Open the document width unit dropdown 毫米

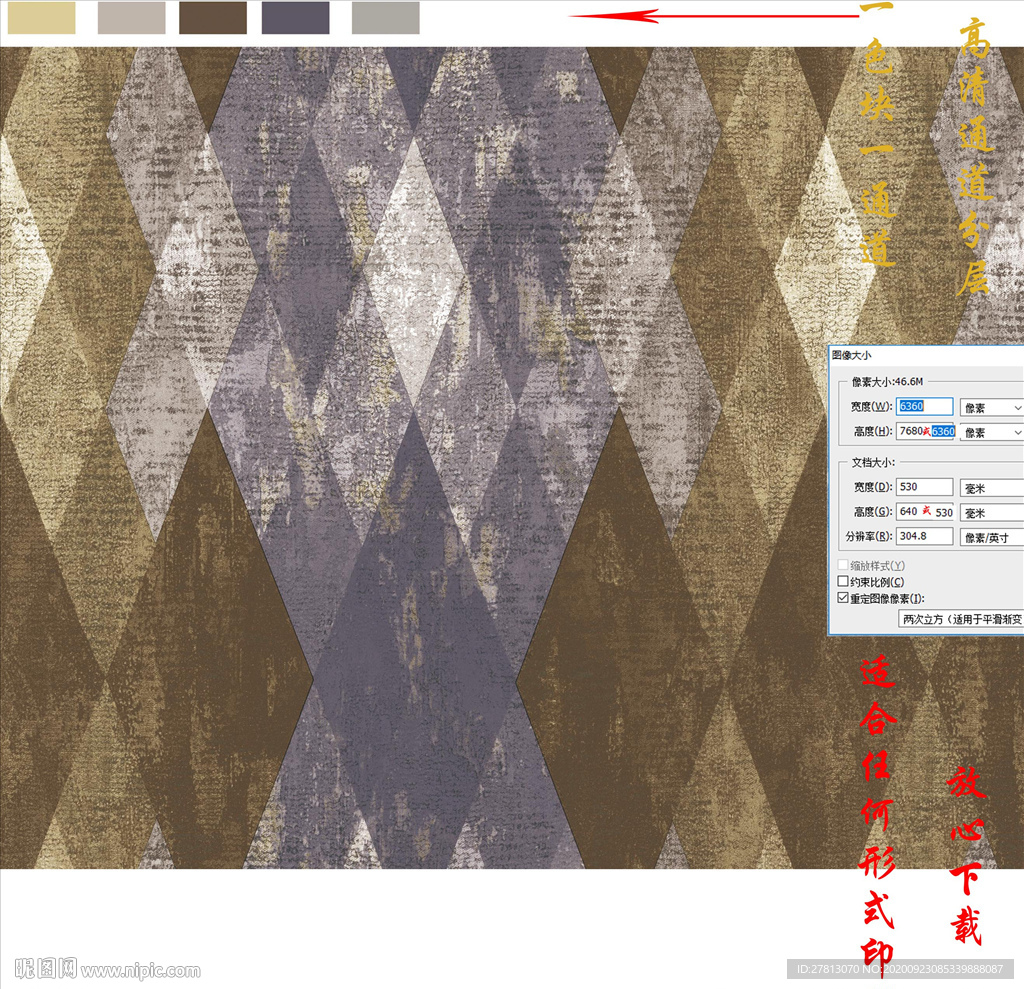[x=991, y=488]
